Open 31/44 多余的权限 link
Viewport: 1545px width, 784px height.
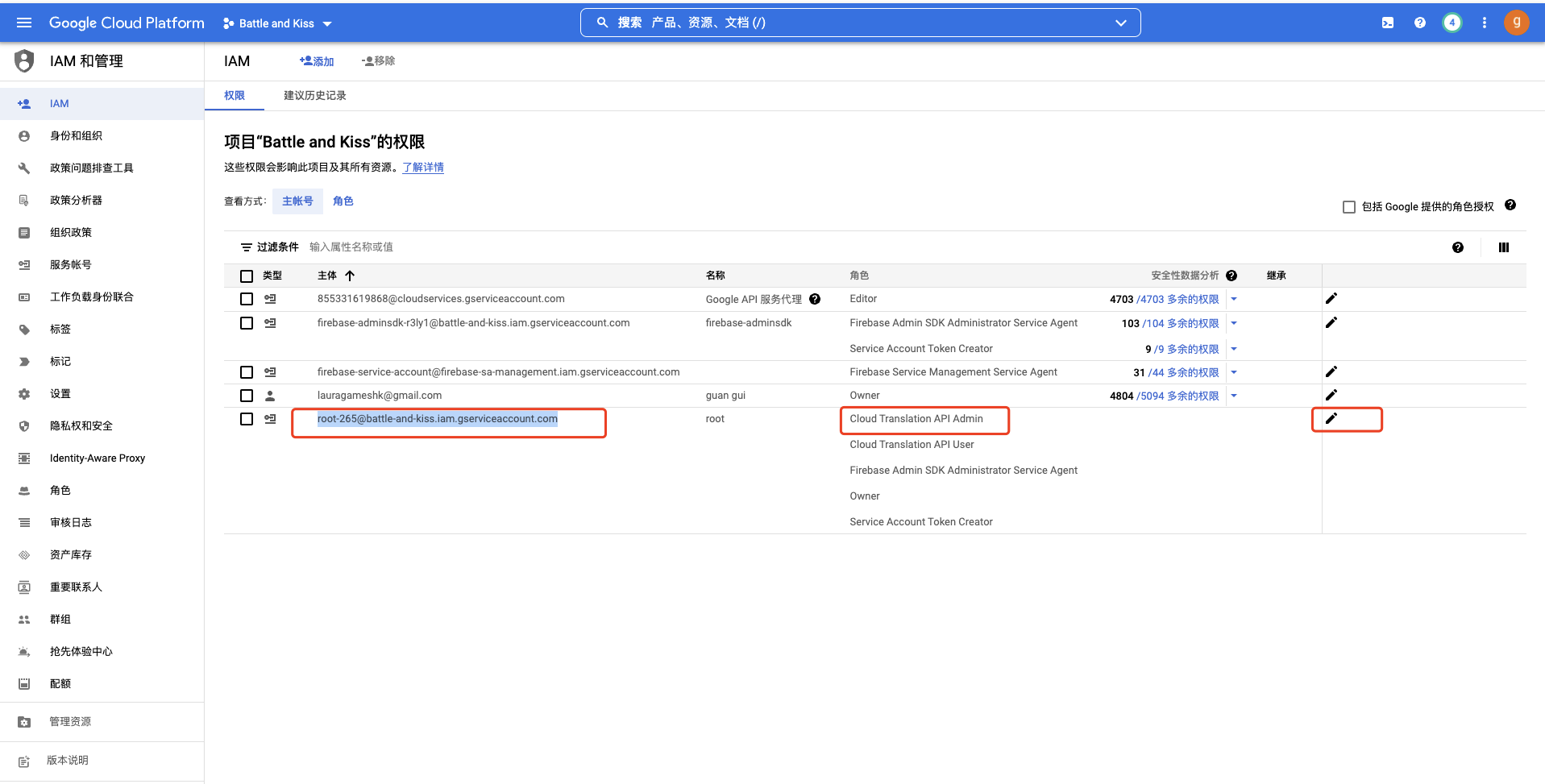pyautogui.click(x=1183, y=372)
